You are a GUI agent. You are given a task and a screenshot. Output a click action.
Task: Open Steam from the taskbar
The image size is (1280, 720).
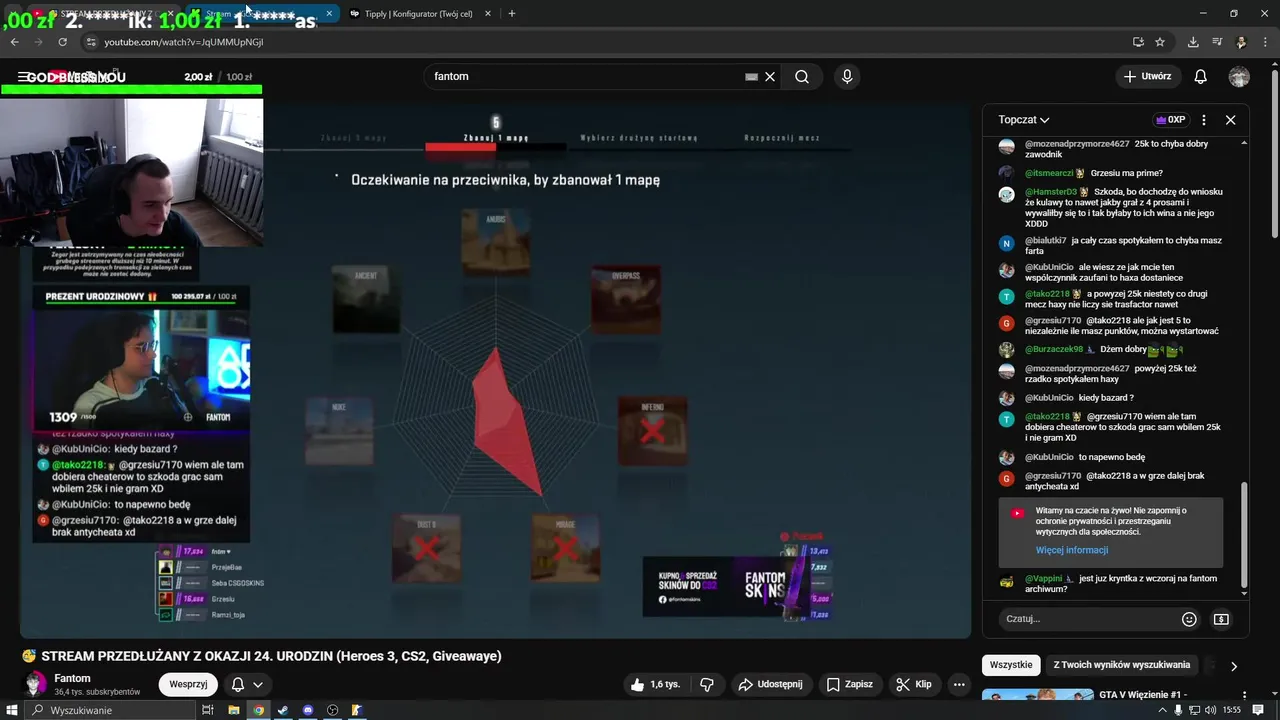[x=283, y=710]
